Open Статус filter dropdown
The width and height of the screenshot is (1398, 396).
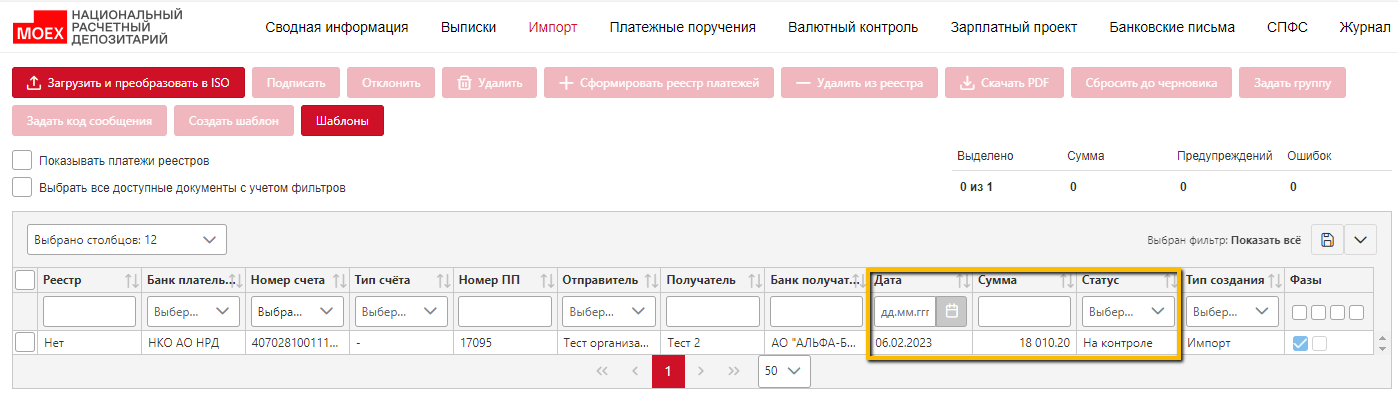coord(1129,311)
